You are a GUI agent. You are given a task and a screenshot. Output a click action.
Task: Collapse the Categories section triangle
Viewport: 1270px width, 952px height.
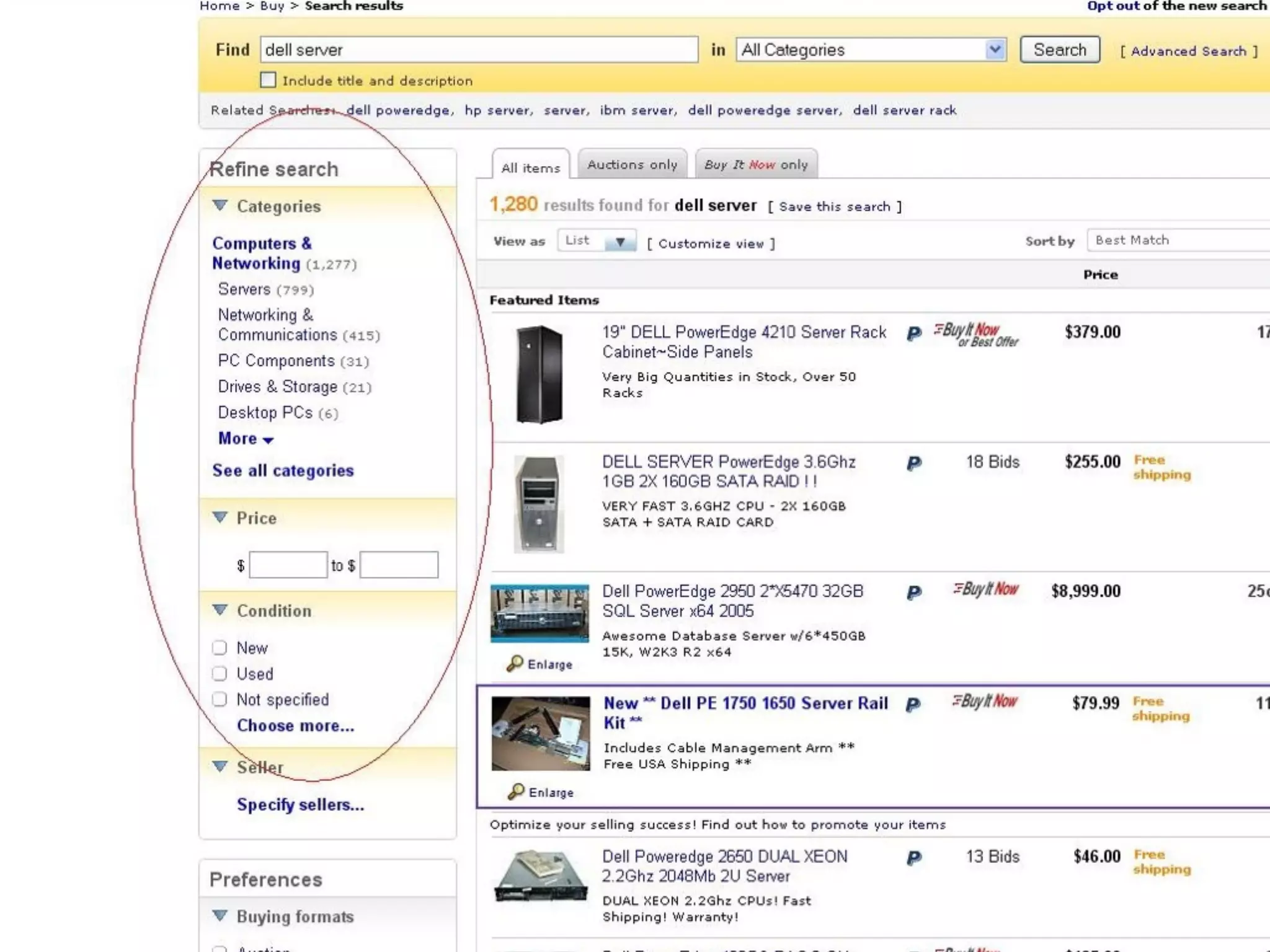220,205
